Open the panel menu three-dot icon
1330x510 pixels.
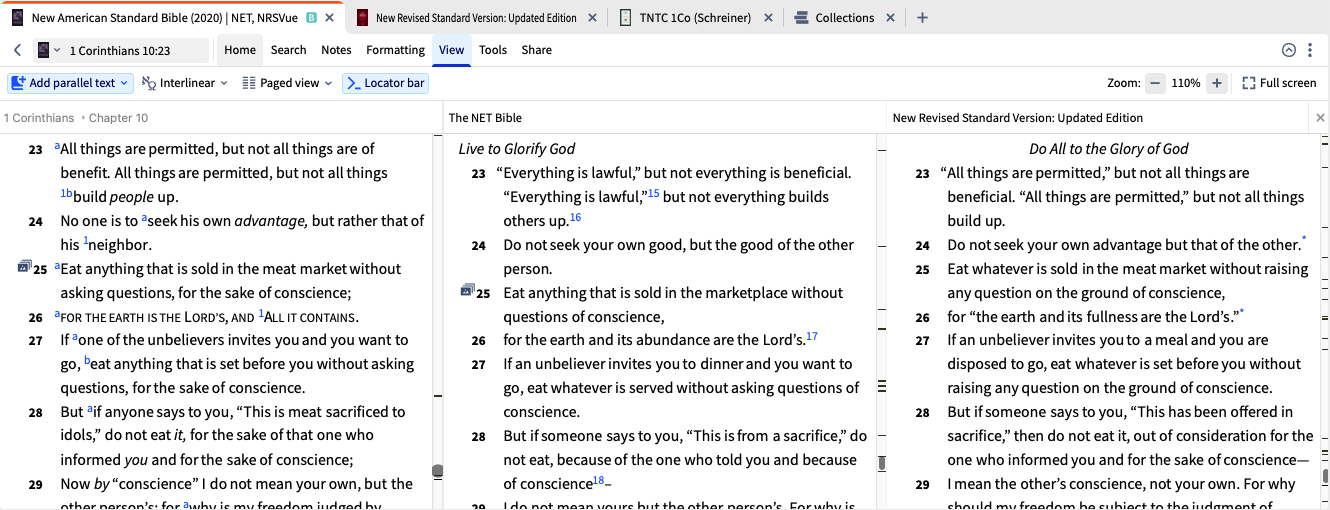point(1310,50)
